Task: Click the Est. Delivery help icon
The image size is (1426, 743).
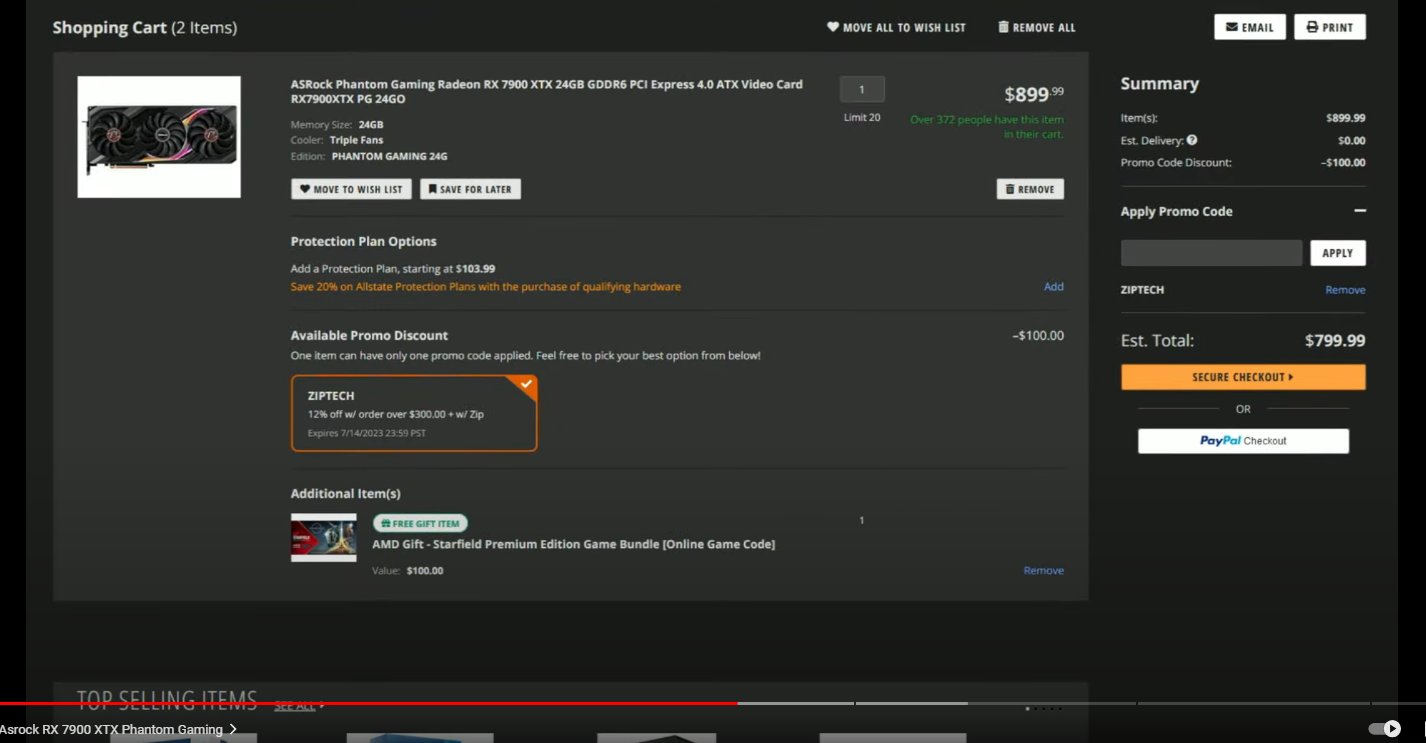Action: (1192, 141)
